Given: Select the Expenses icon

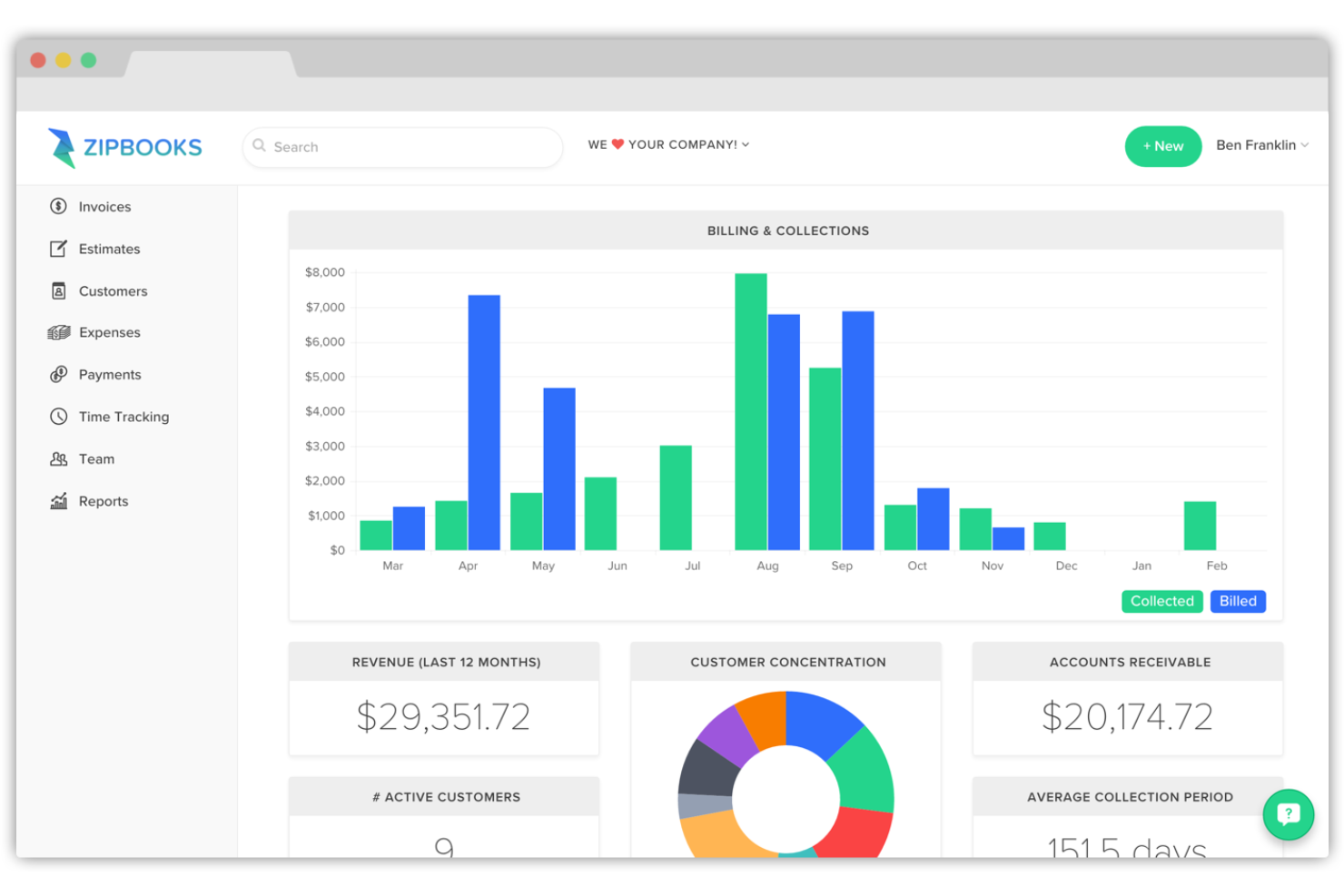Looking at the screenshot, I should (x=57, y=332).
